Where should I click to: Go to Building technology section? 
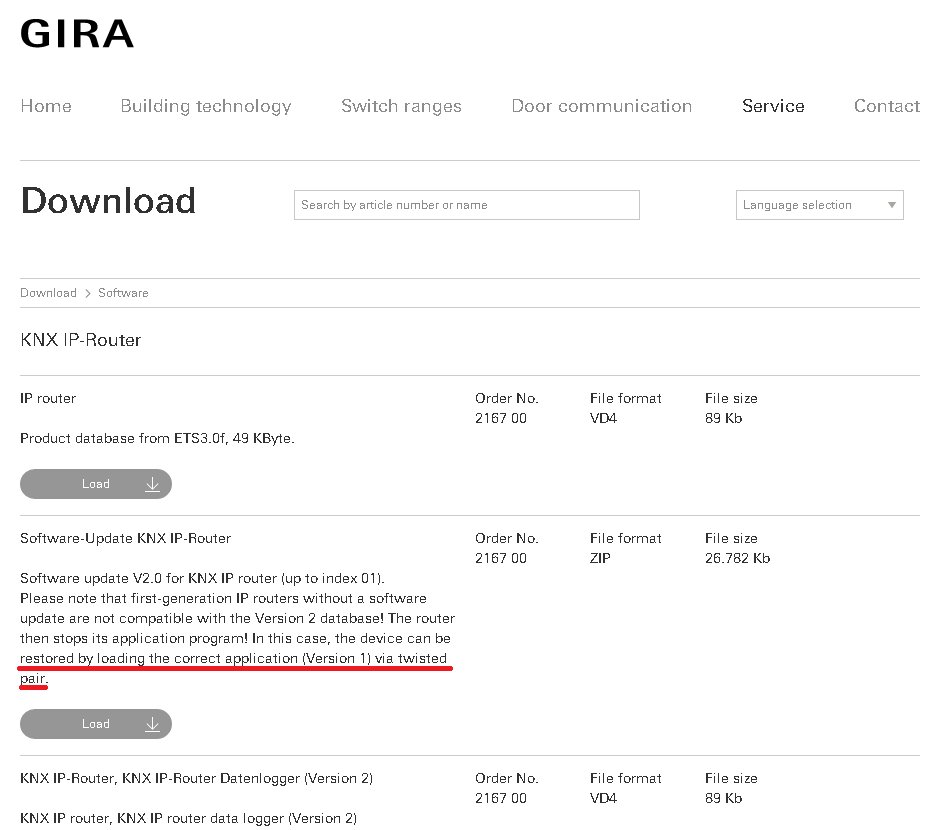[x=205, y=106]
